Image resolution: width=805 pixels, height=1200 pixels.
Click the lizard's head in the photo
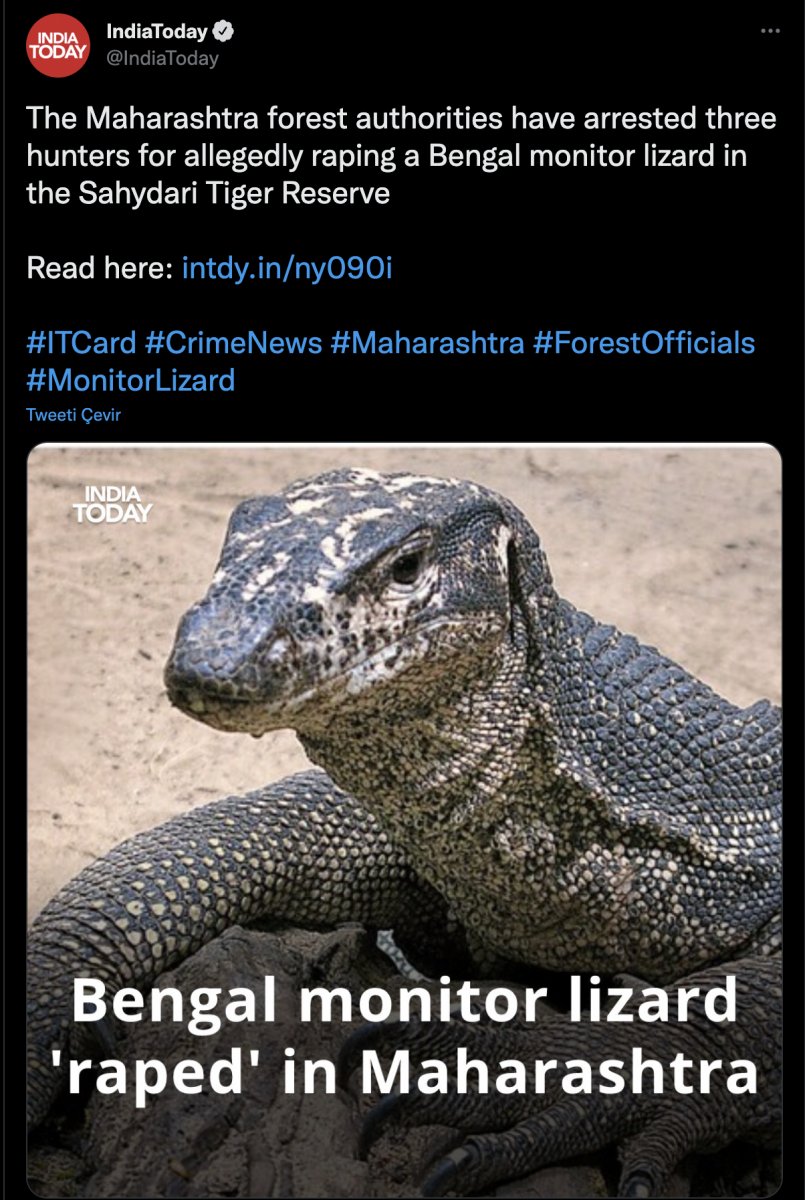point(340,600)
